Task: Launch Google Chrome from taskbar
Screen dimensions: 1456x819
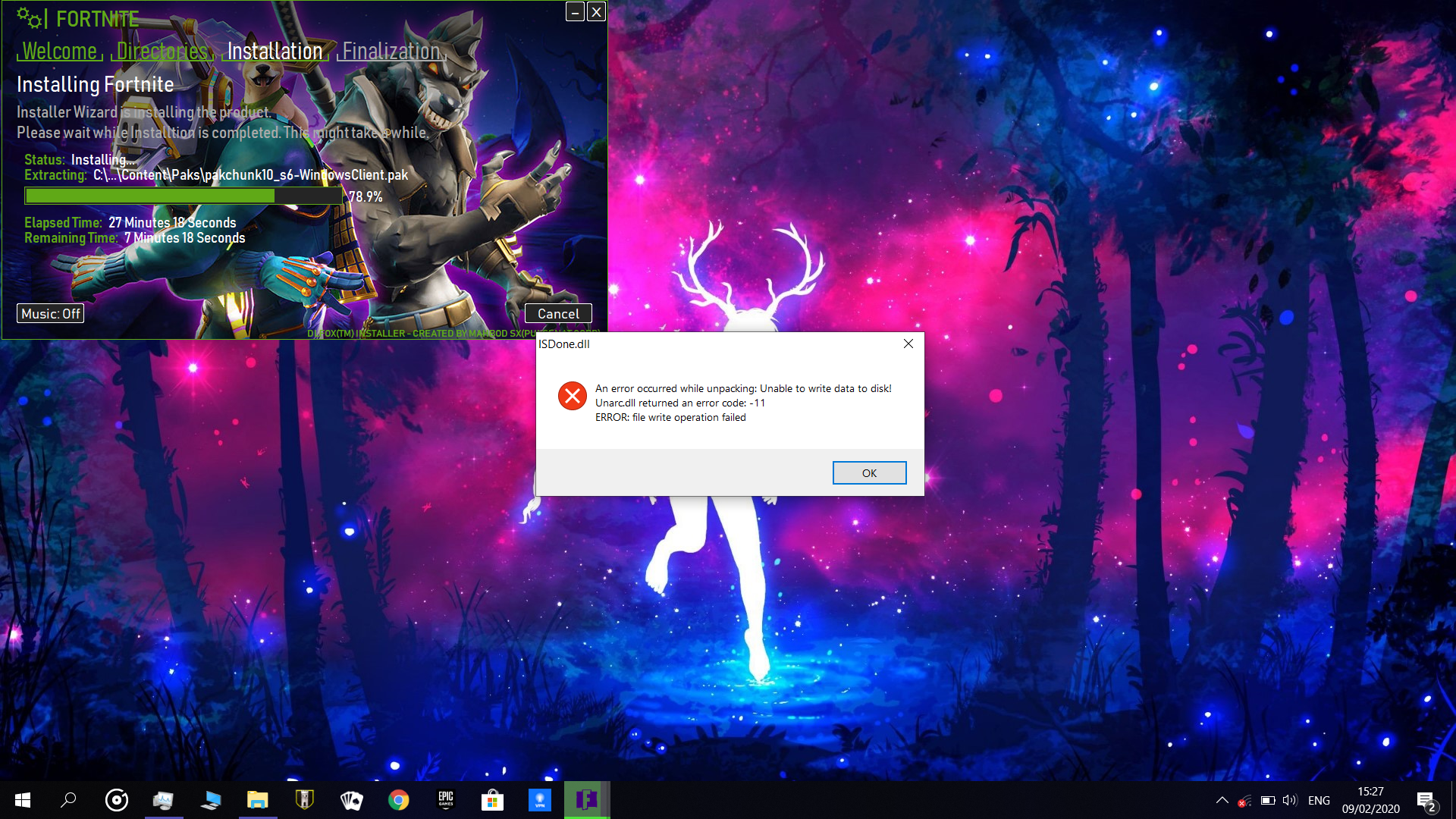Action: [x=399, y=800]
